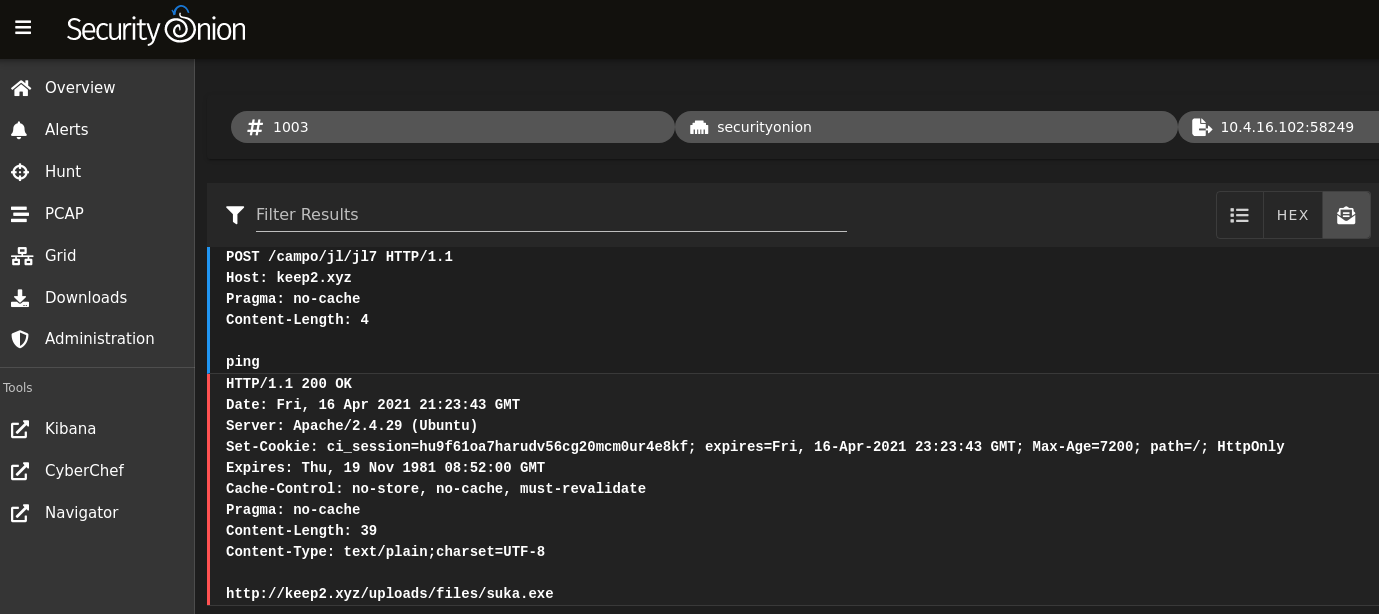Click the Overview home icon
Image resolution: width=1379 pixels, height=614 pixels.
pos(21,88)
